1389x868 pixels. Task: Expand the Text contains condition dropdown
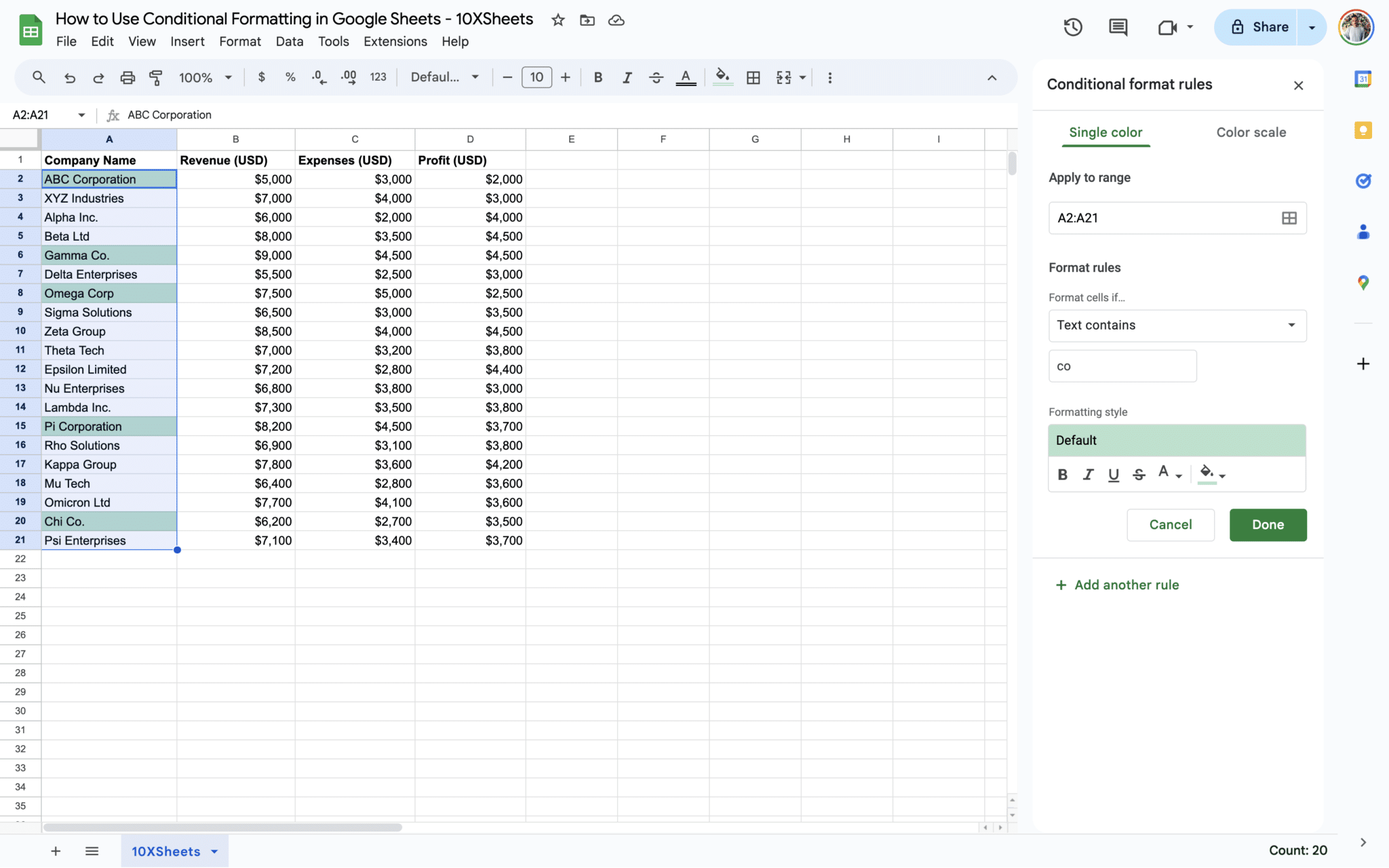click(1177, 325)
